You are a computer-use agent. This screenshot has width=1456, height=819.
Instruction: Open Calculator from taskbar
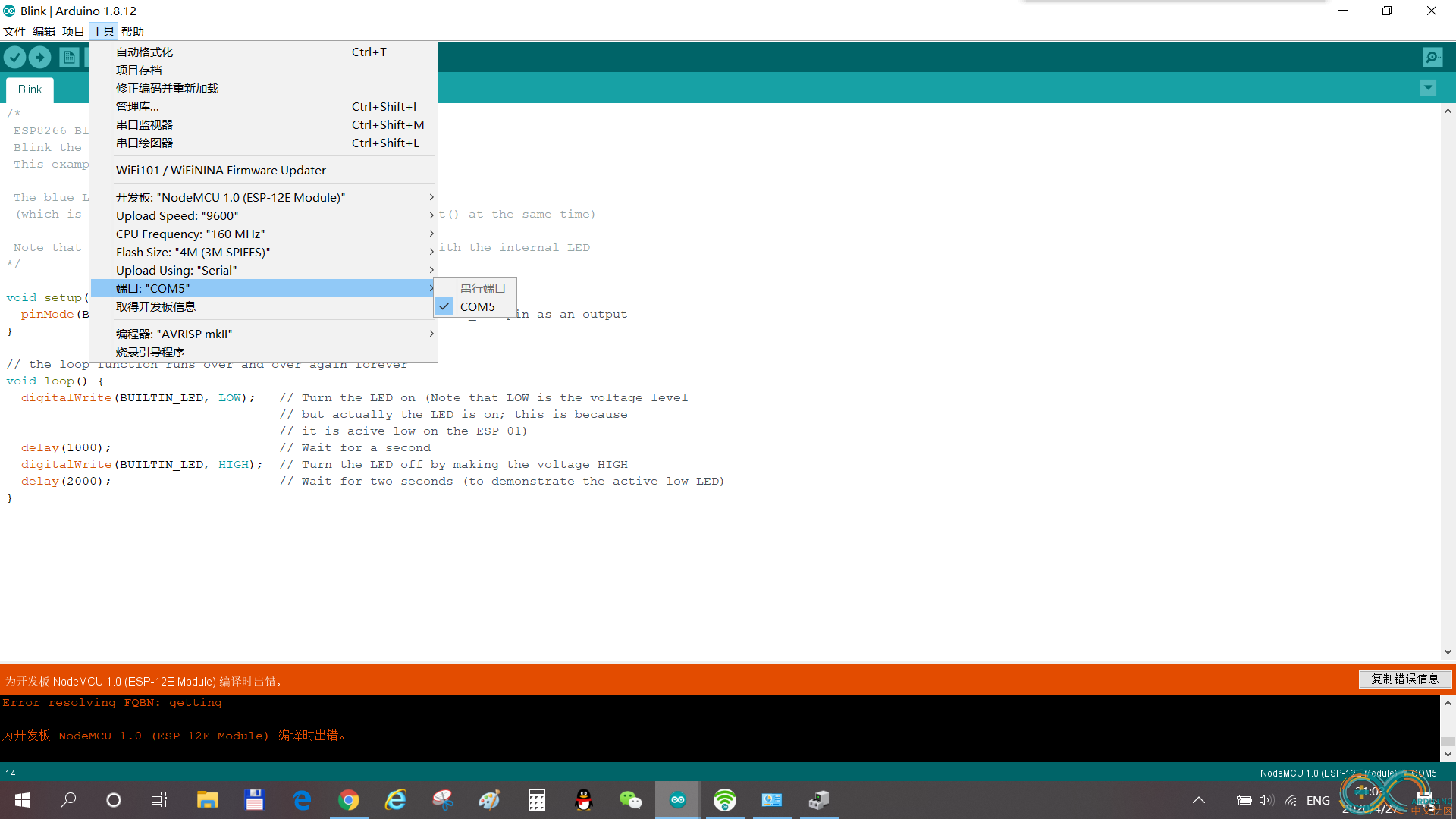537,800
